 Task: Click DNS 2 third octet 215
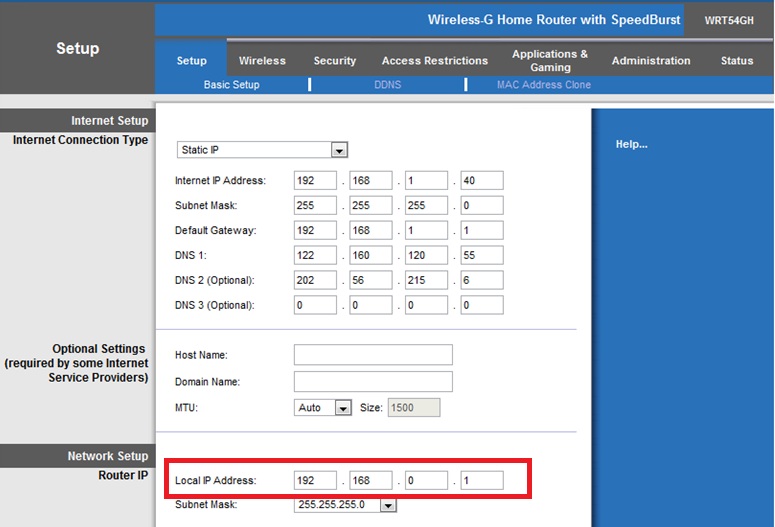427,280
